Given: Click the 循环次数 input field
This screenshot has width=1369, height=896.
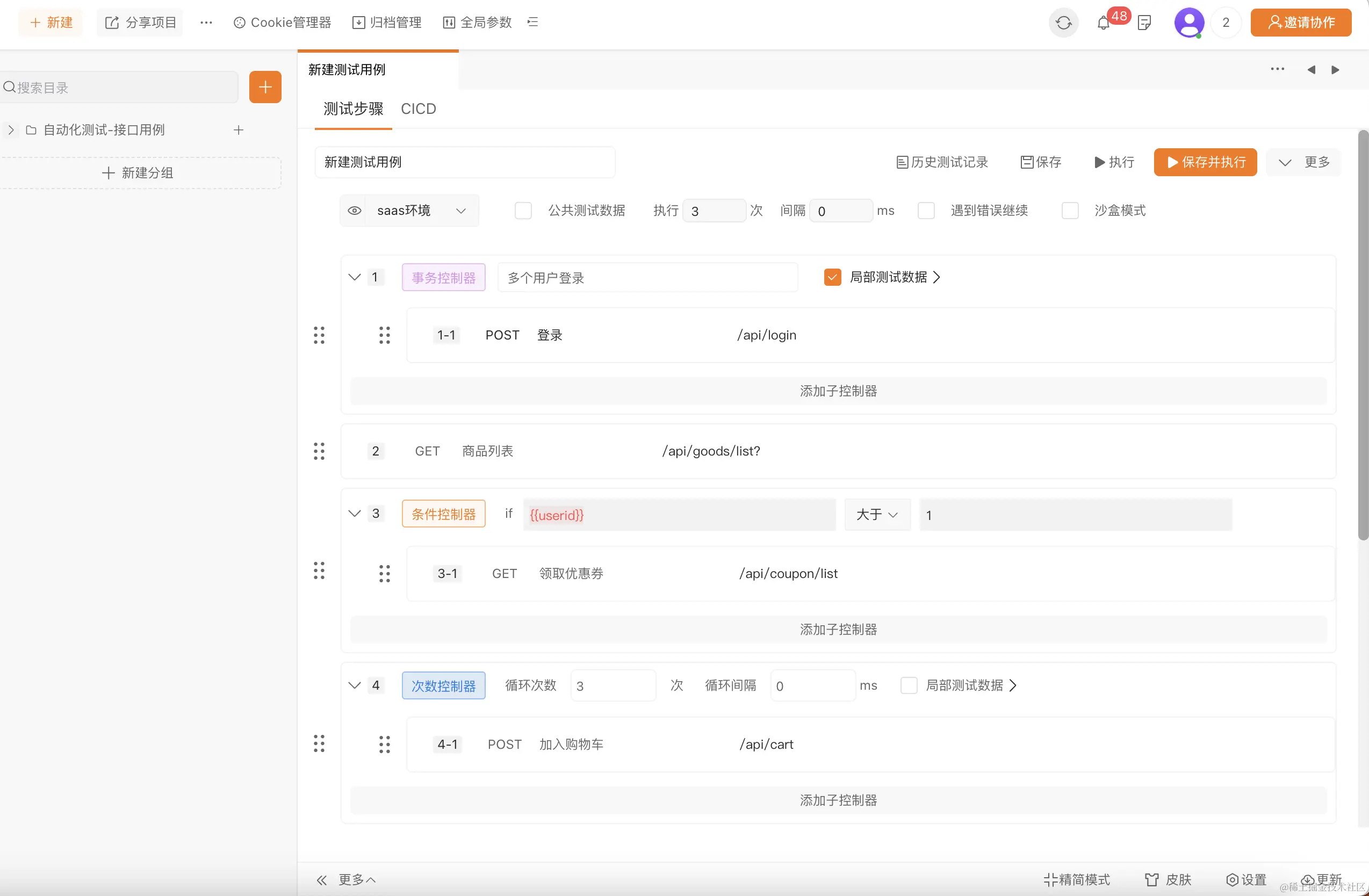Looking at the screenshot, I should coord(613,686).
